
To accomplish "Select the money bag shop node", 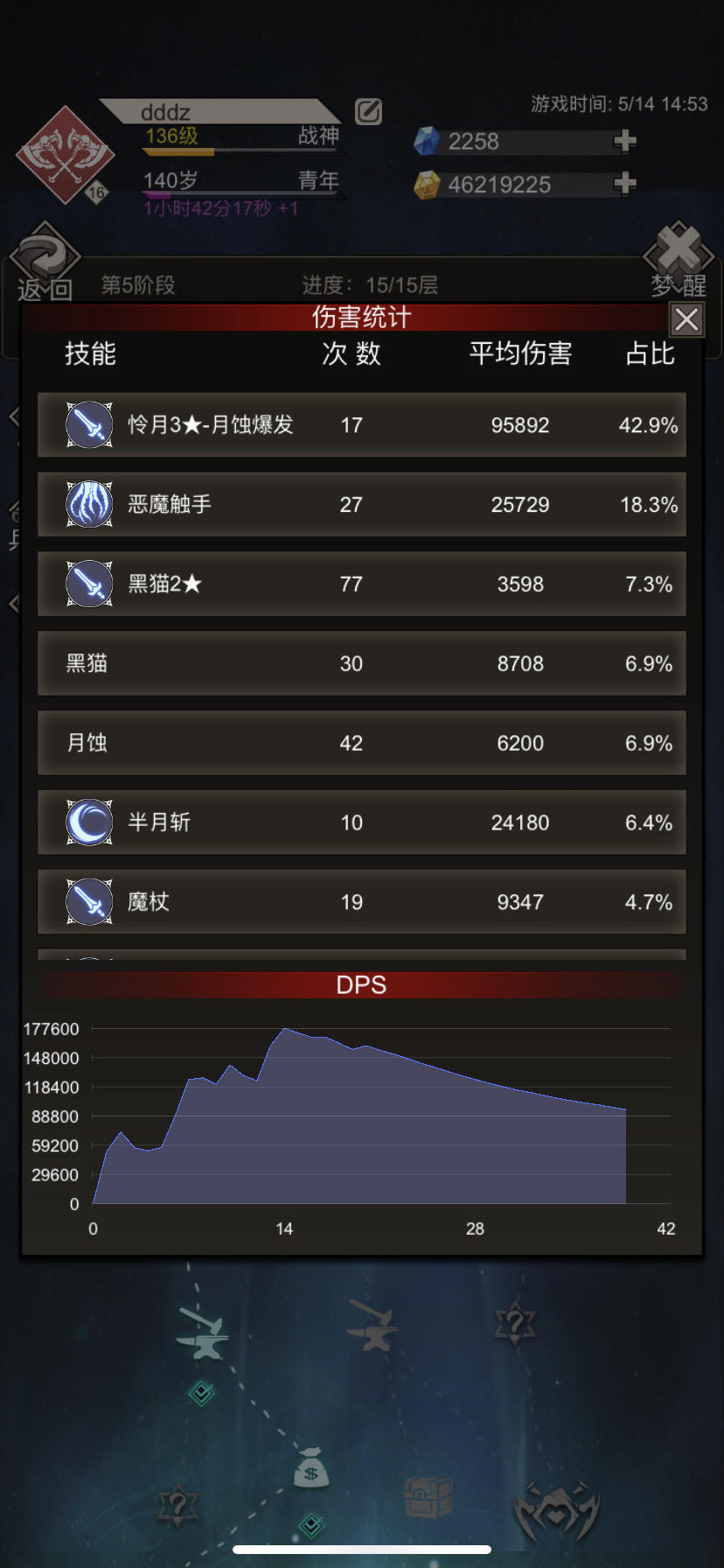I will [x=310, y=1467].
